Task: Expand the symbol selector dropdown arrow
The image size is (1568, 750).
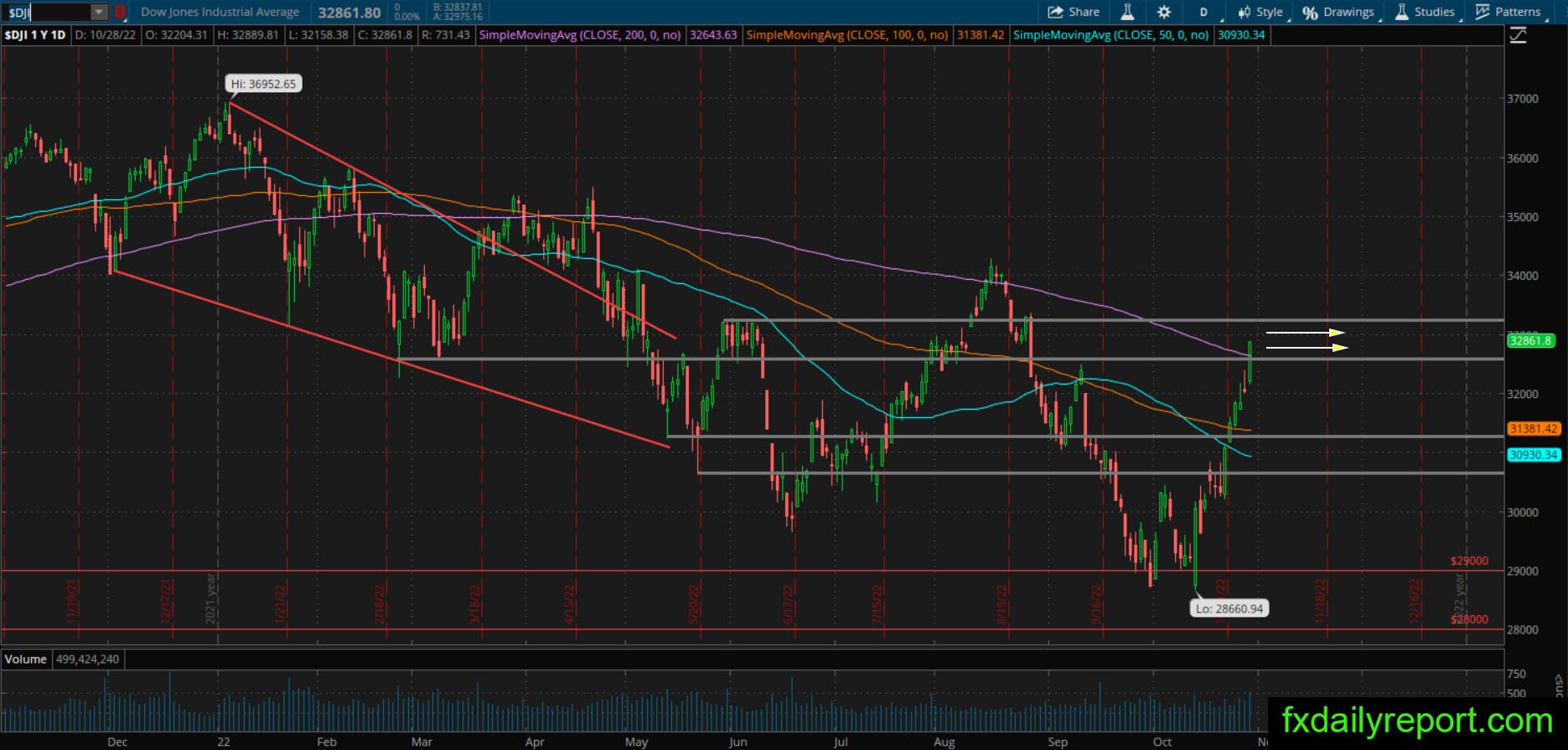Action: click(99, 13)
